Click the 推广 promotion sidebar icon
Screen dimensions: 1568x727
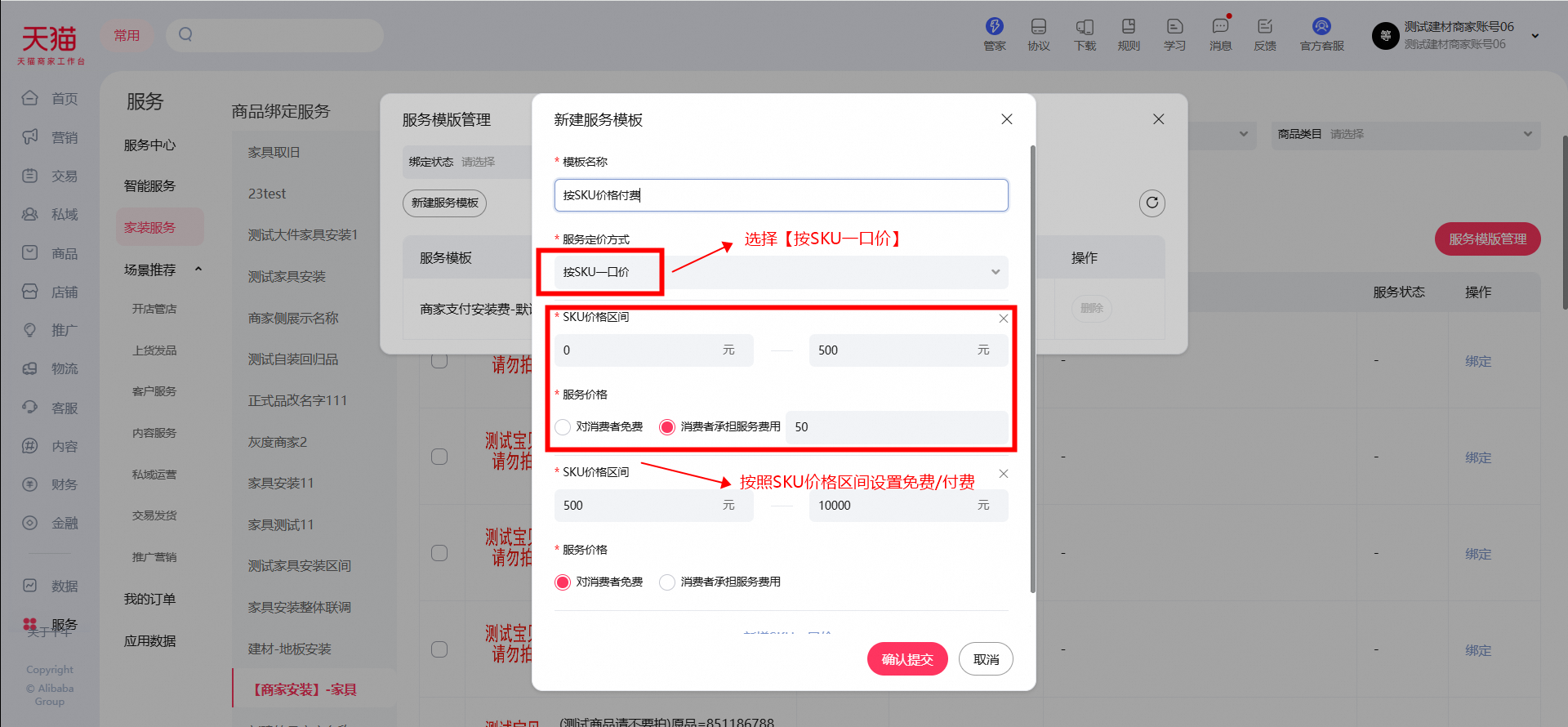click(x=30, y=330)
